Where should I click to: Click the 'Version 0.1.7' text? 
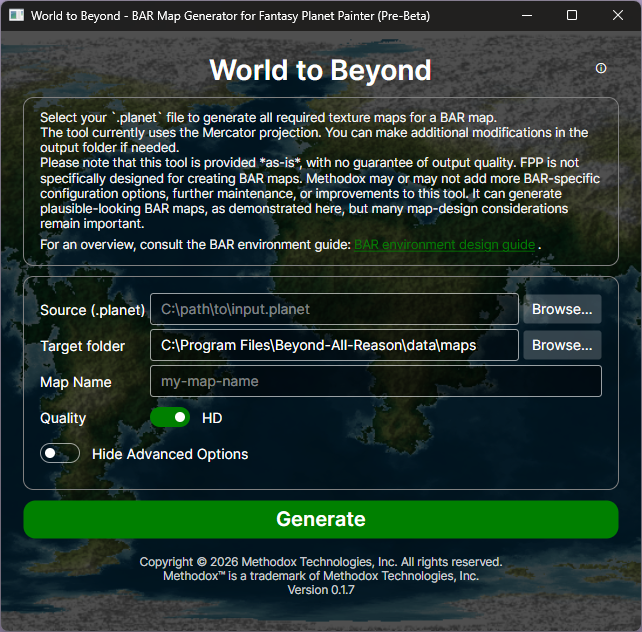pyautogui.click(x=321, y=590)
